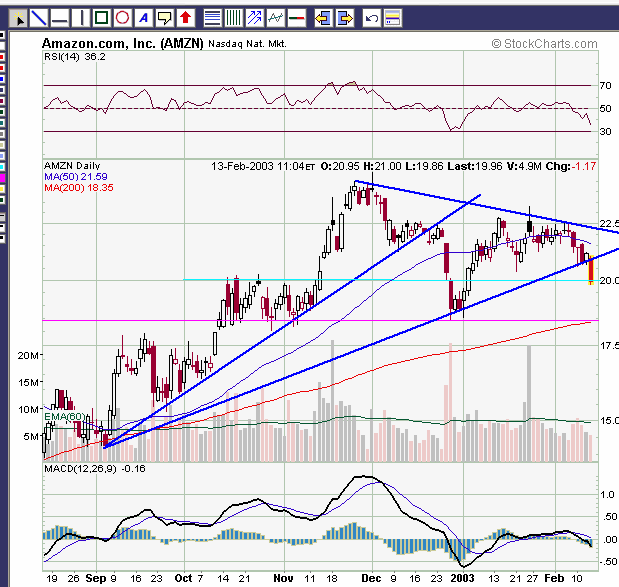Select the green rectangle drawing tool
Image resolution: width=619 pixels, height=587 pixels.
point(101,18)
